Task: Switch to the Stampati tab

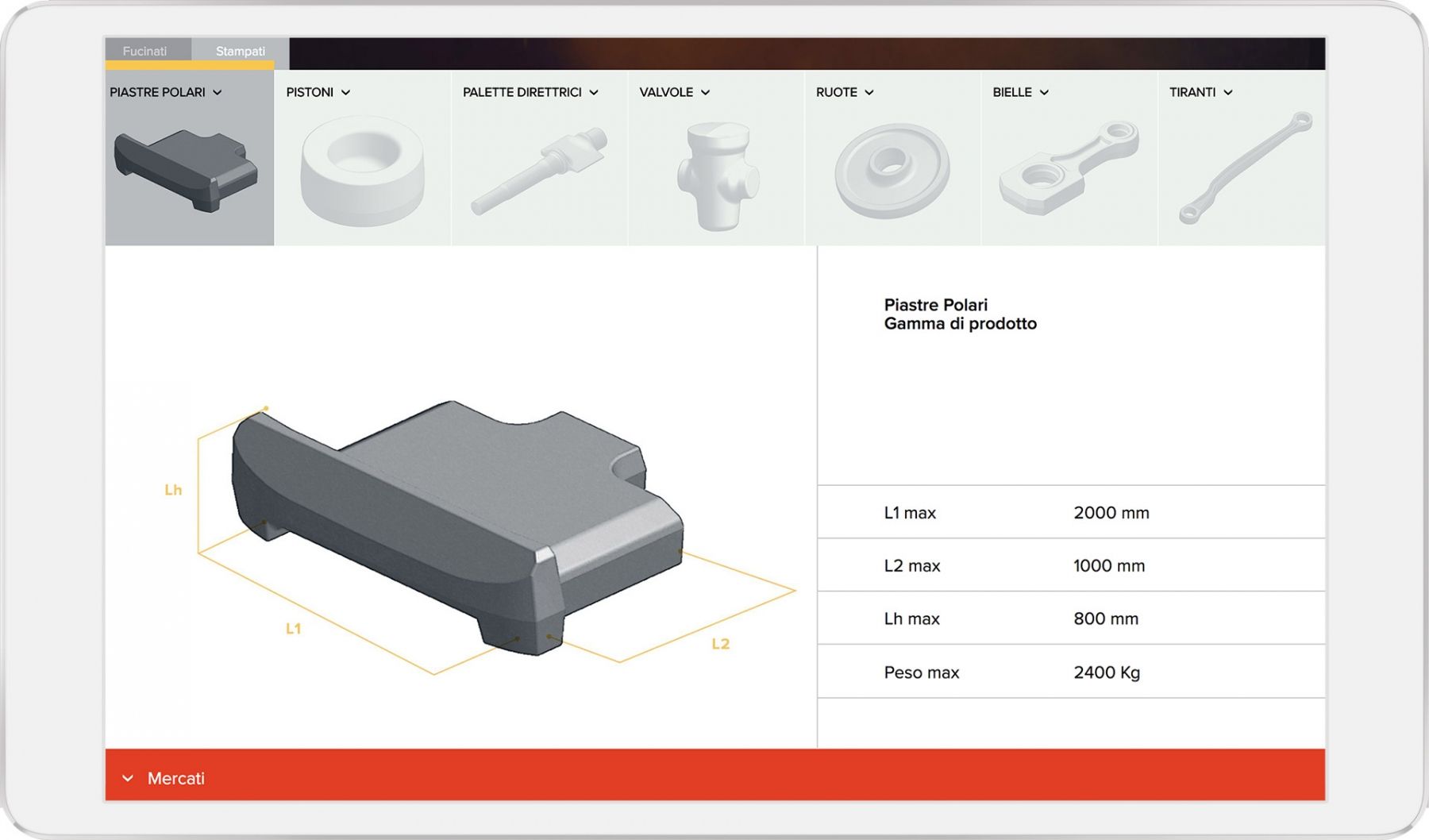Action: tap(241, 50)
